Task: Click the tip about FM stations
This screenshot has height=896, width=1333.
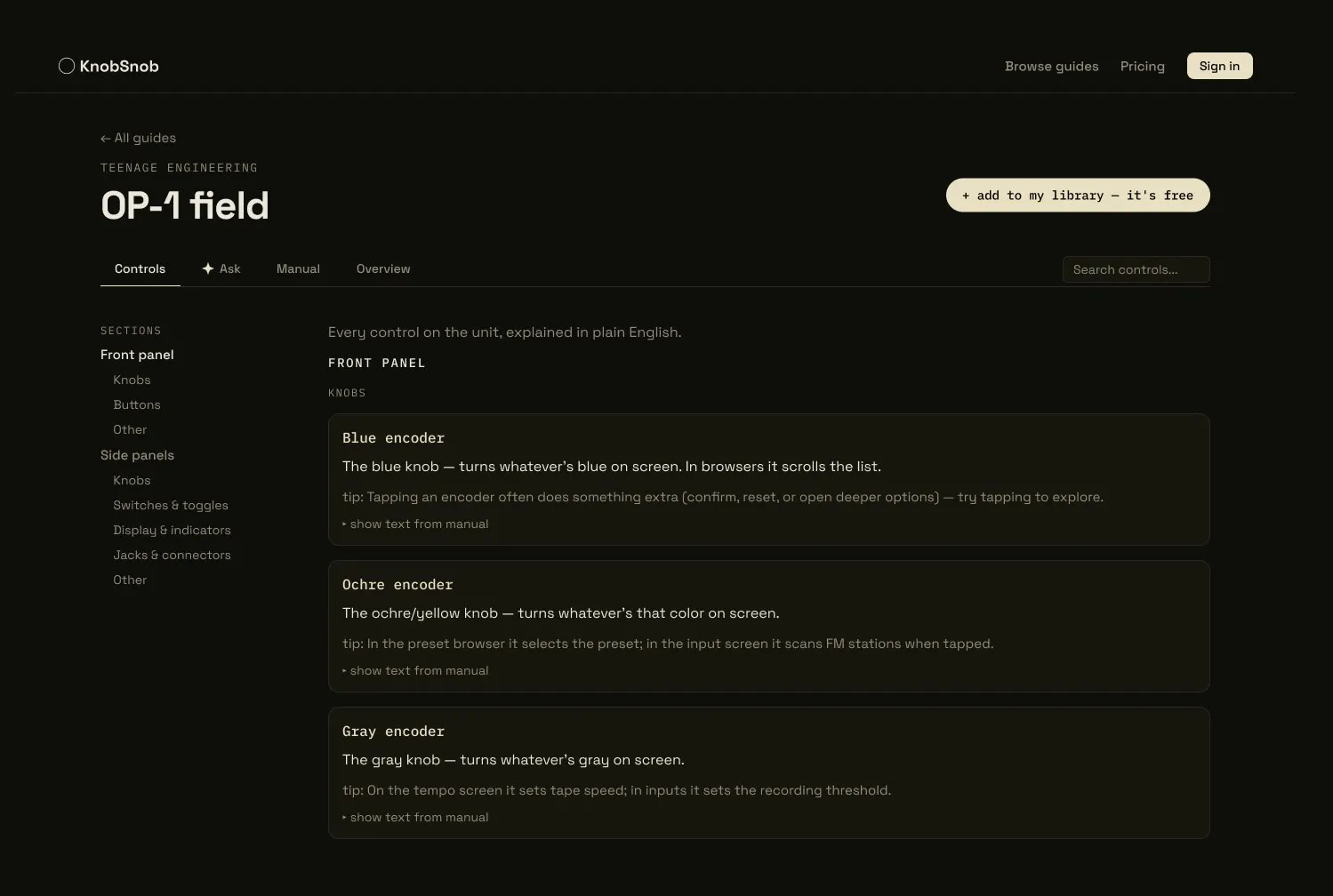Action: click(668, 644)
